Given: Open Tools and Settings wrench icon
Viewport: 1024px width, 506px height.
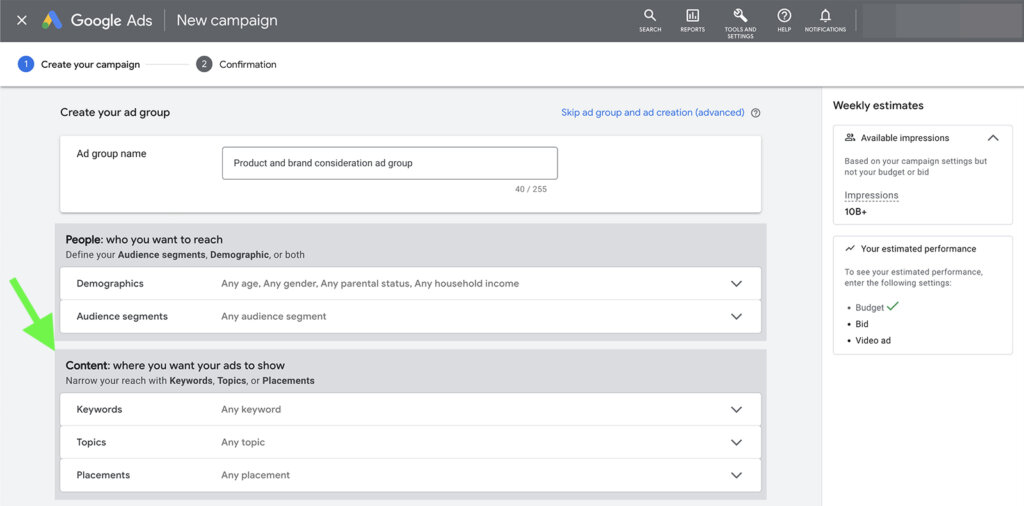Looking at the screenshot, I should tap(740, 23).
